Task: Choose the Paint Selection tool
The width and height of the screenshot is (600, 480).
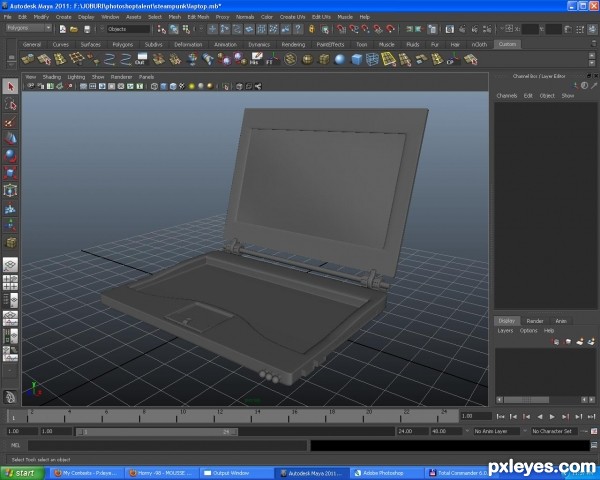Action: [10, 122]
